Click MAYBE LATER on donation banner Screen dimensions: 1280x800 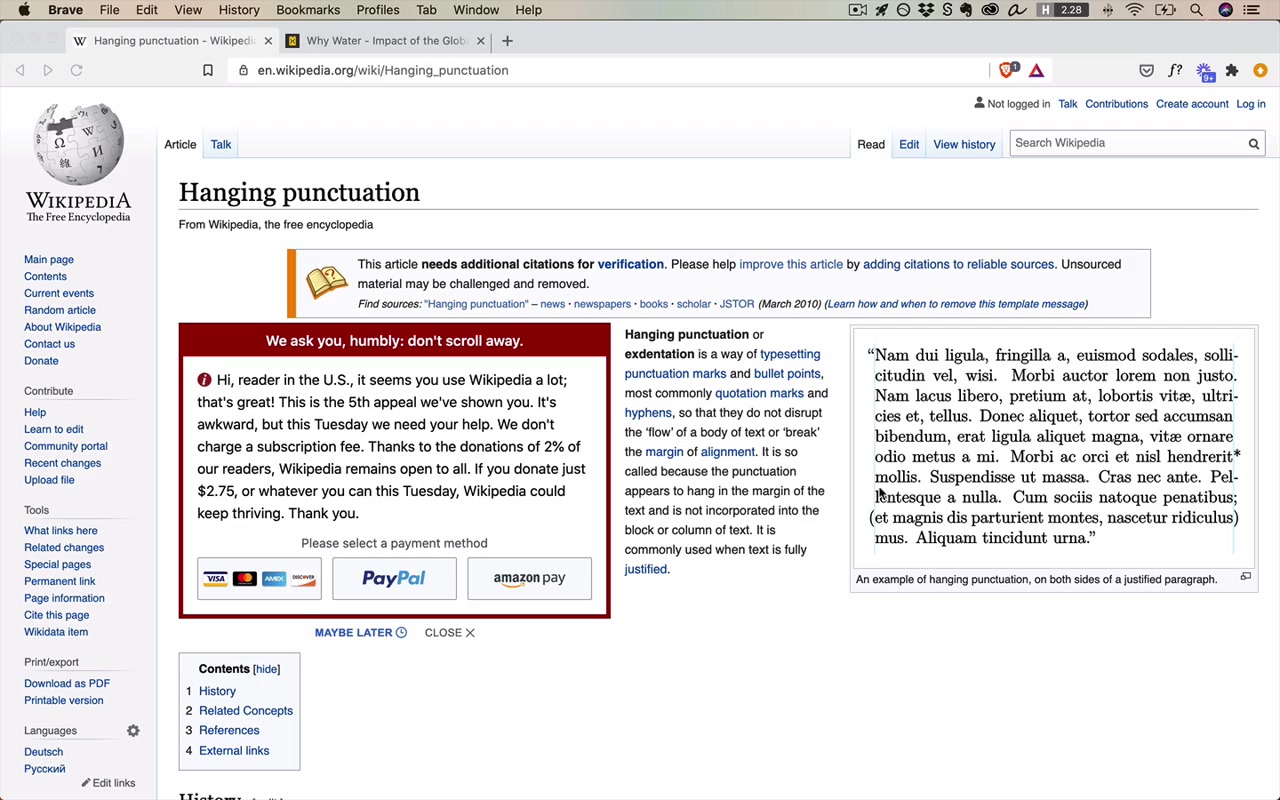tap(360, 632)
